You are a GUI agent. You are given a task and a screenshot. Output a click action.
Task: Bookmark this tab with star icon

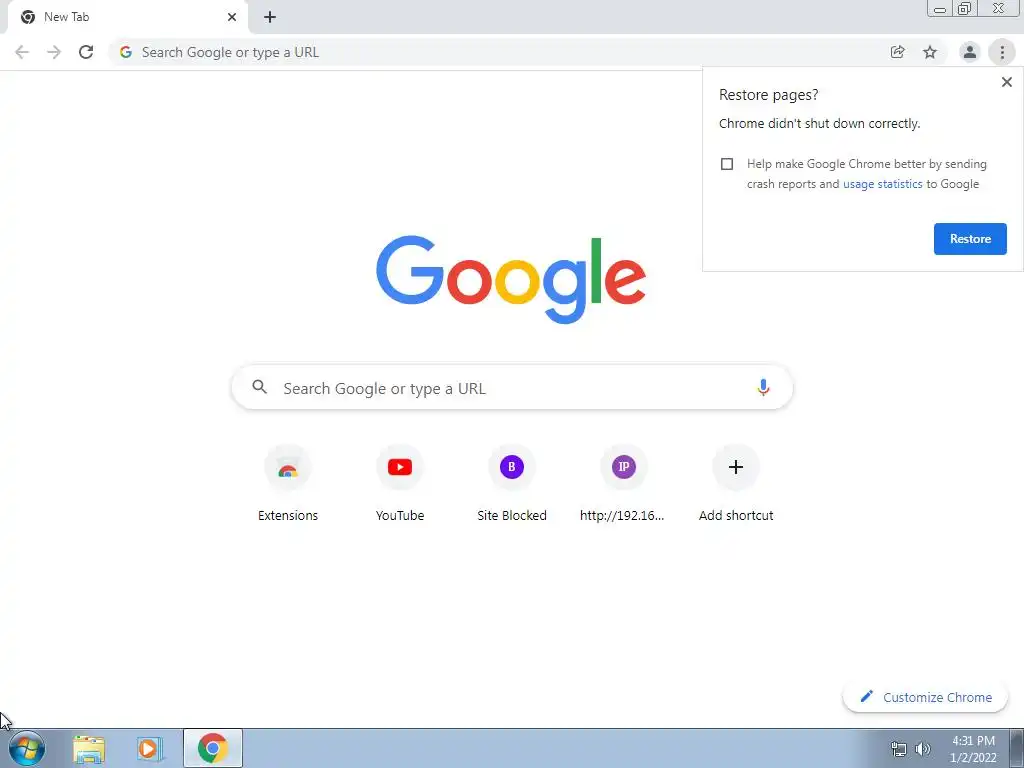pyautogui.click(x=930, y=52)
